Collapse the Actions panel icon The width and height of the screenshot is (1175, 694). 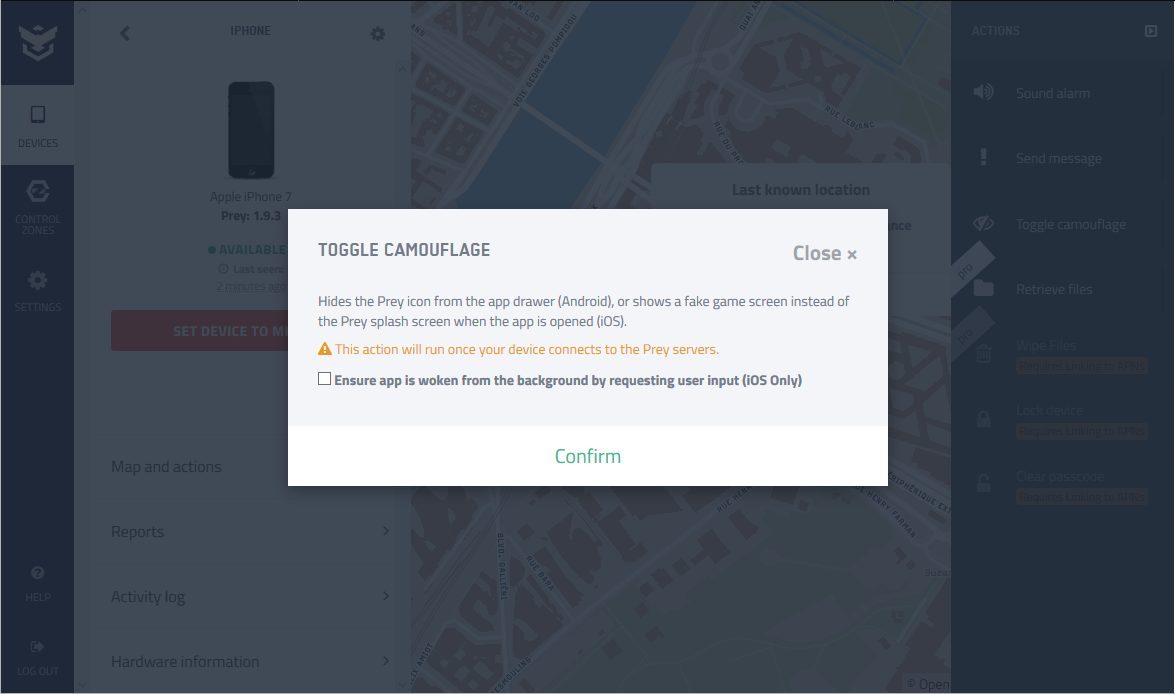[1151, 31]
